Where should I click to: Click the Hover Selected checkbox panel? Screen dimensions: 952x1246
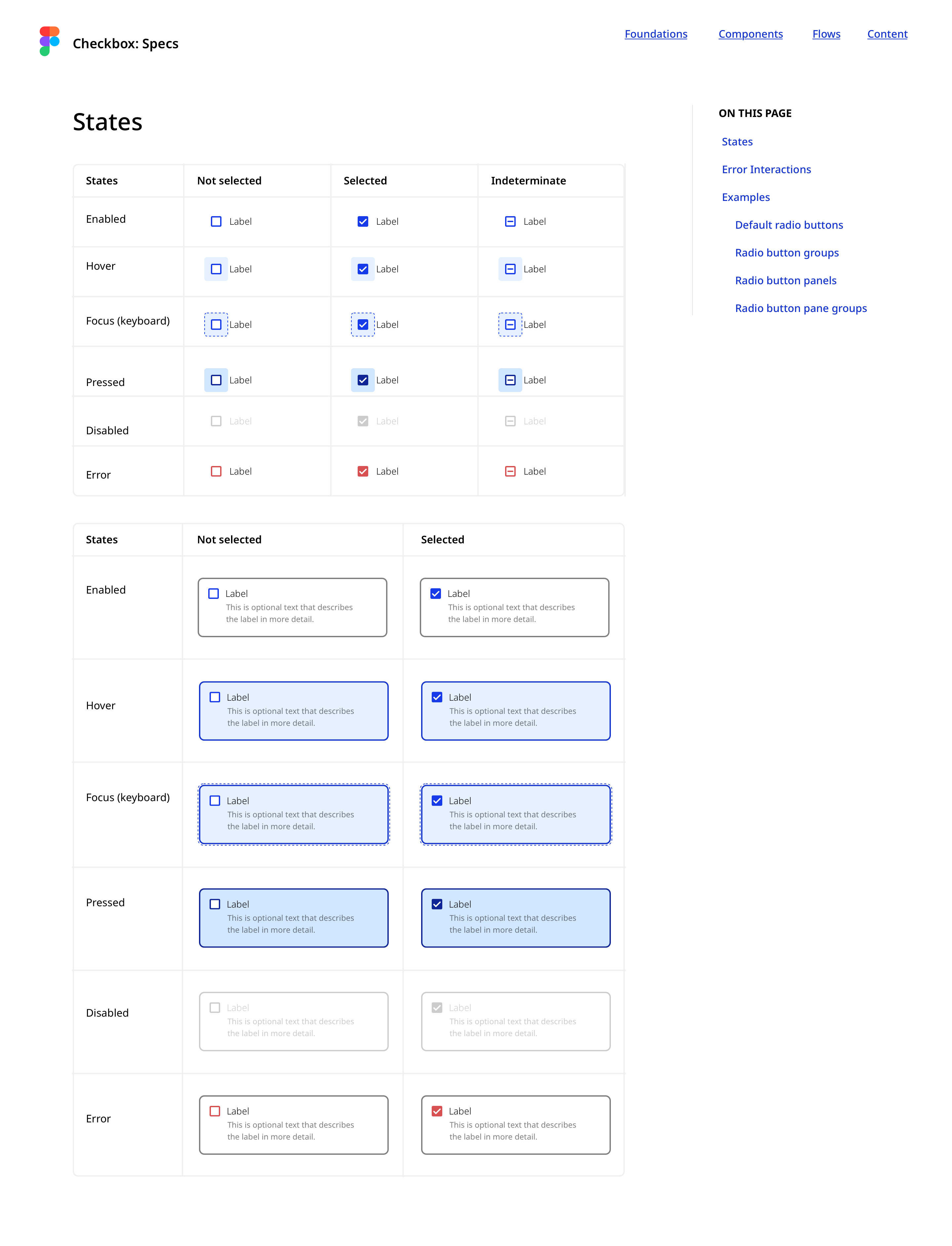click(x=516, y=711)
